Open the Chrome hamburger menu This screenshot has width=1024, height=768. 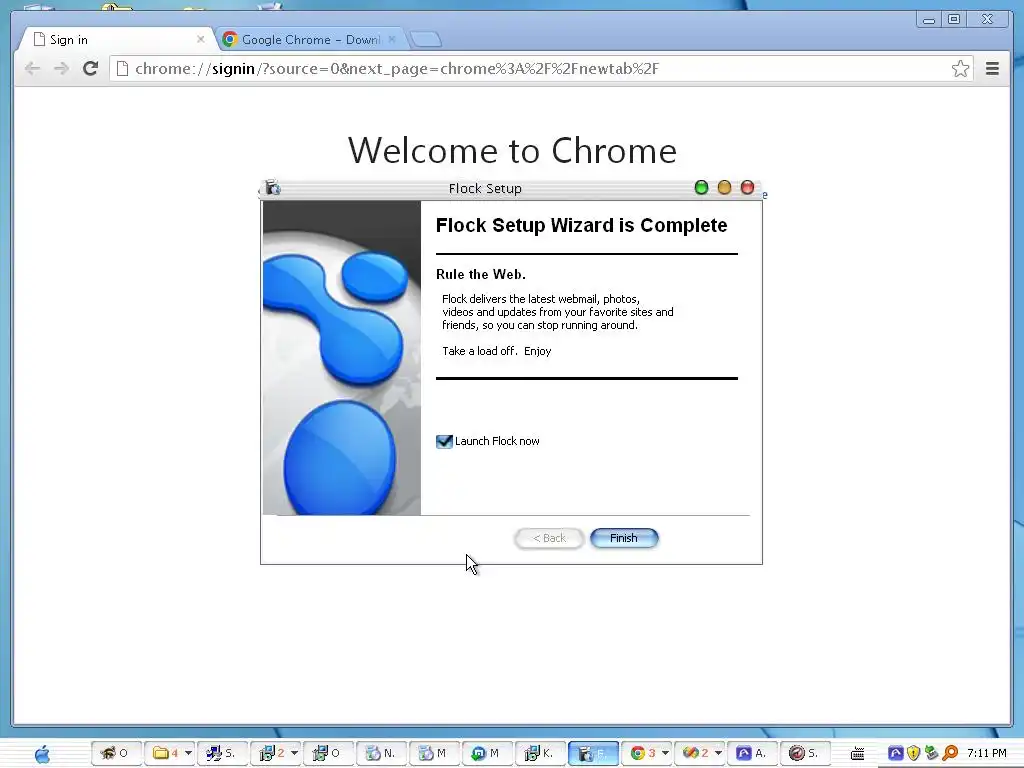pos(992,69)
